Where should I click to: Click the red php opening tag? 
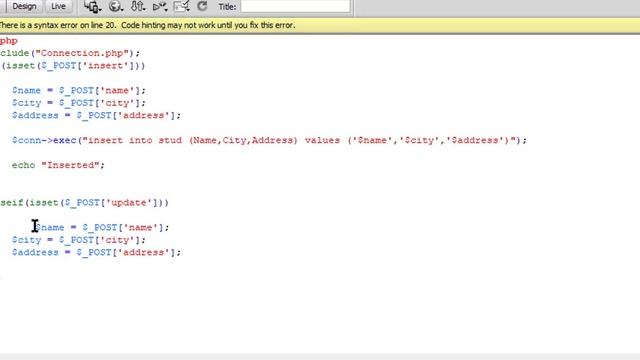9,41
